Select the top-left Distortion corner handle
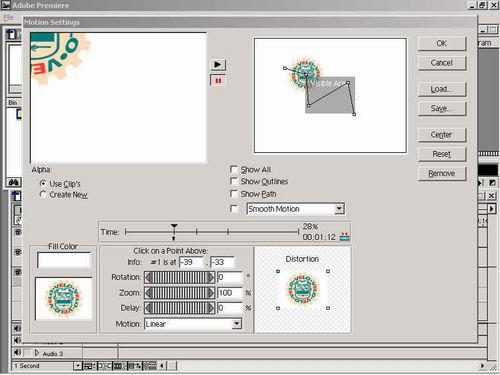Image resolution: width=500 pixels, height=375 pixels. (x=278, y=271)
